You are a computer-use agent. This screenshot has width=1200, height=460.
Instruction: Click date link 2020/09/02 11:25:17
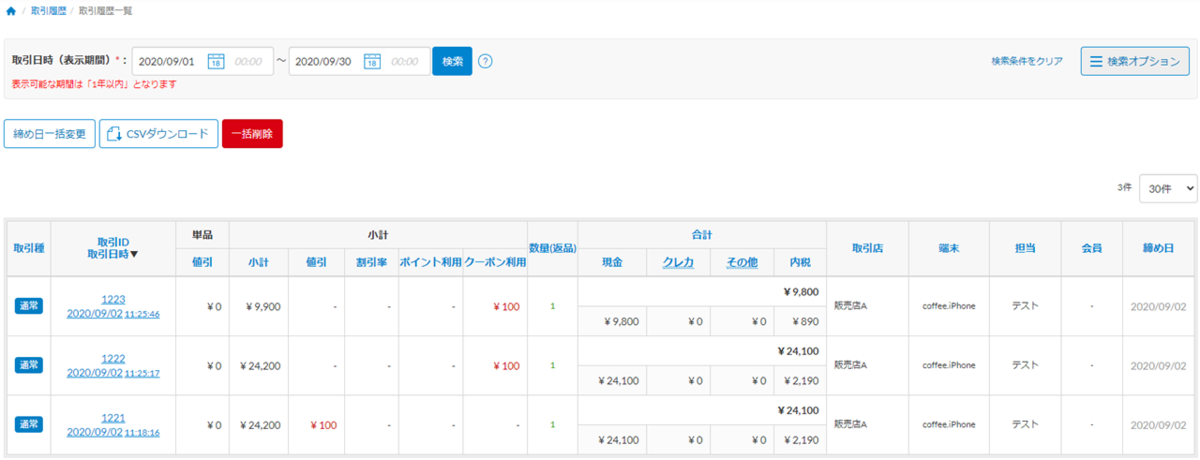pyautogui.click(x=113, y=372)
